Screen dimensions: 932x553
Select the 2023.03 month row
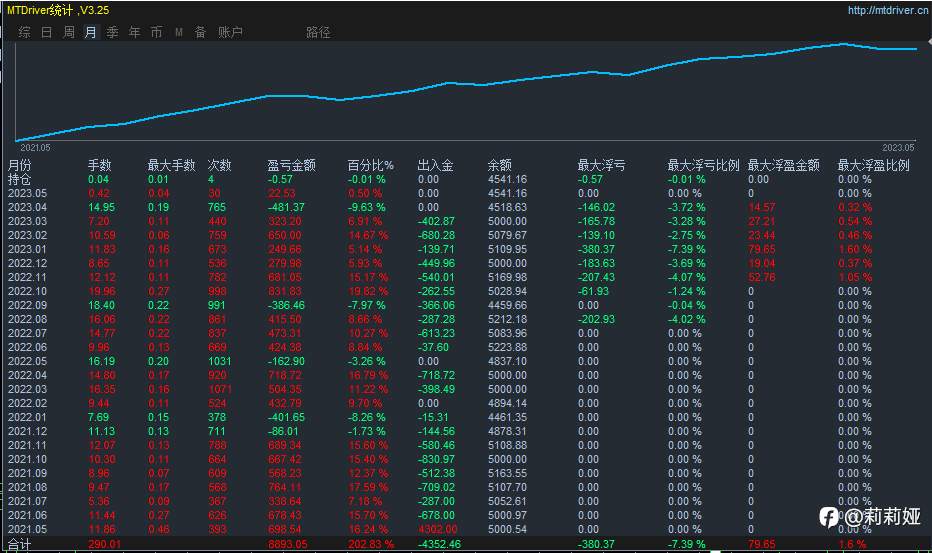466,221
